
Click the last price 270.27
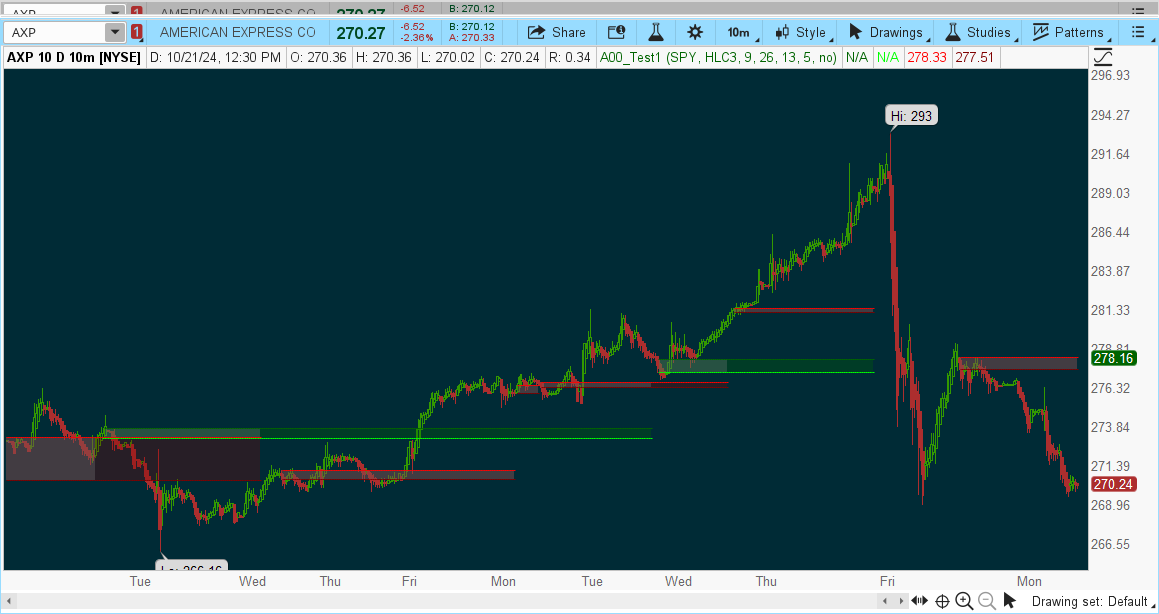361,33
